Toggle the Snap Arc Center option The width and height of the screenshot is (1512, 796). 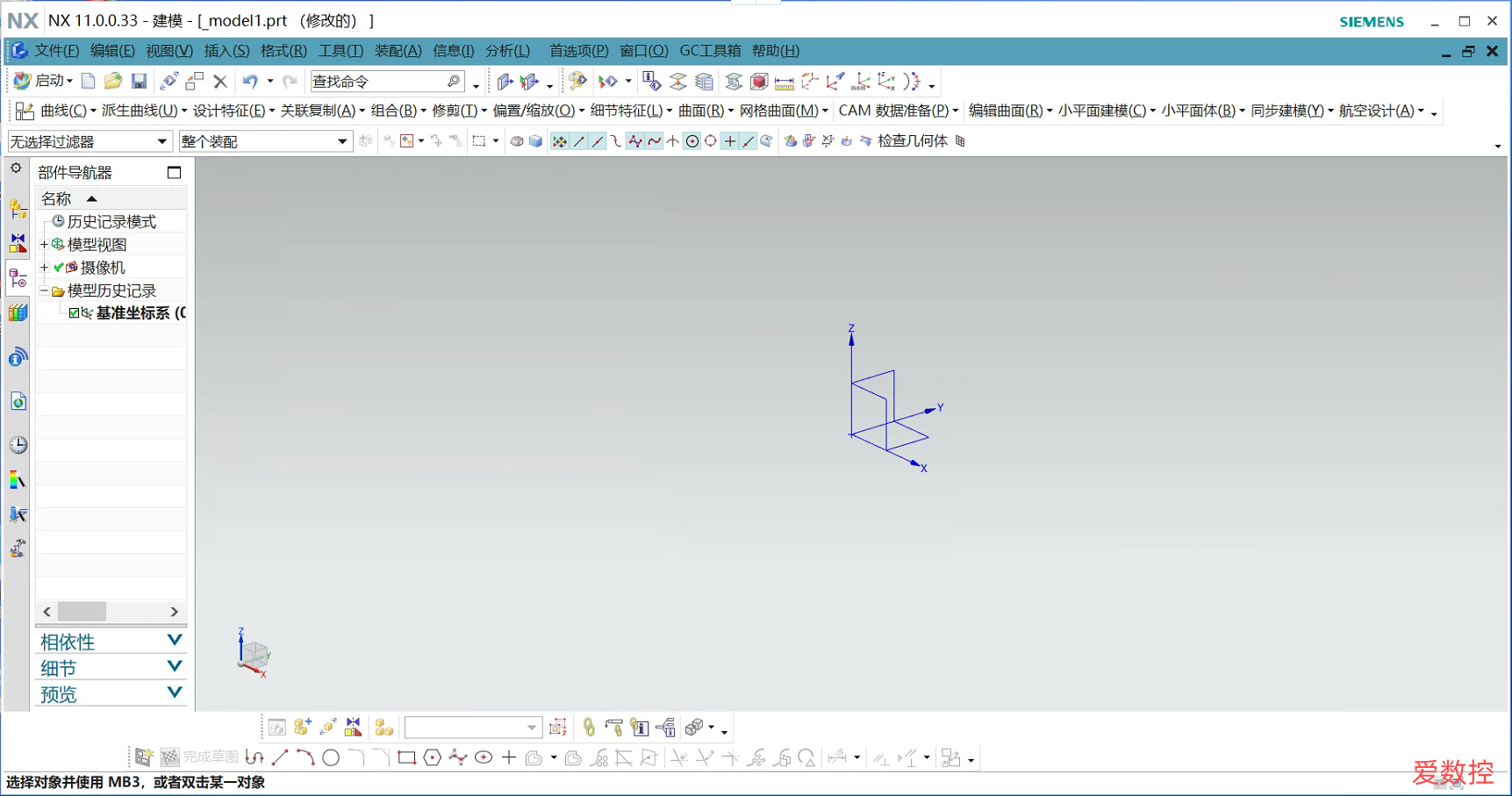pos(692,141)
